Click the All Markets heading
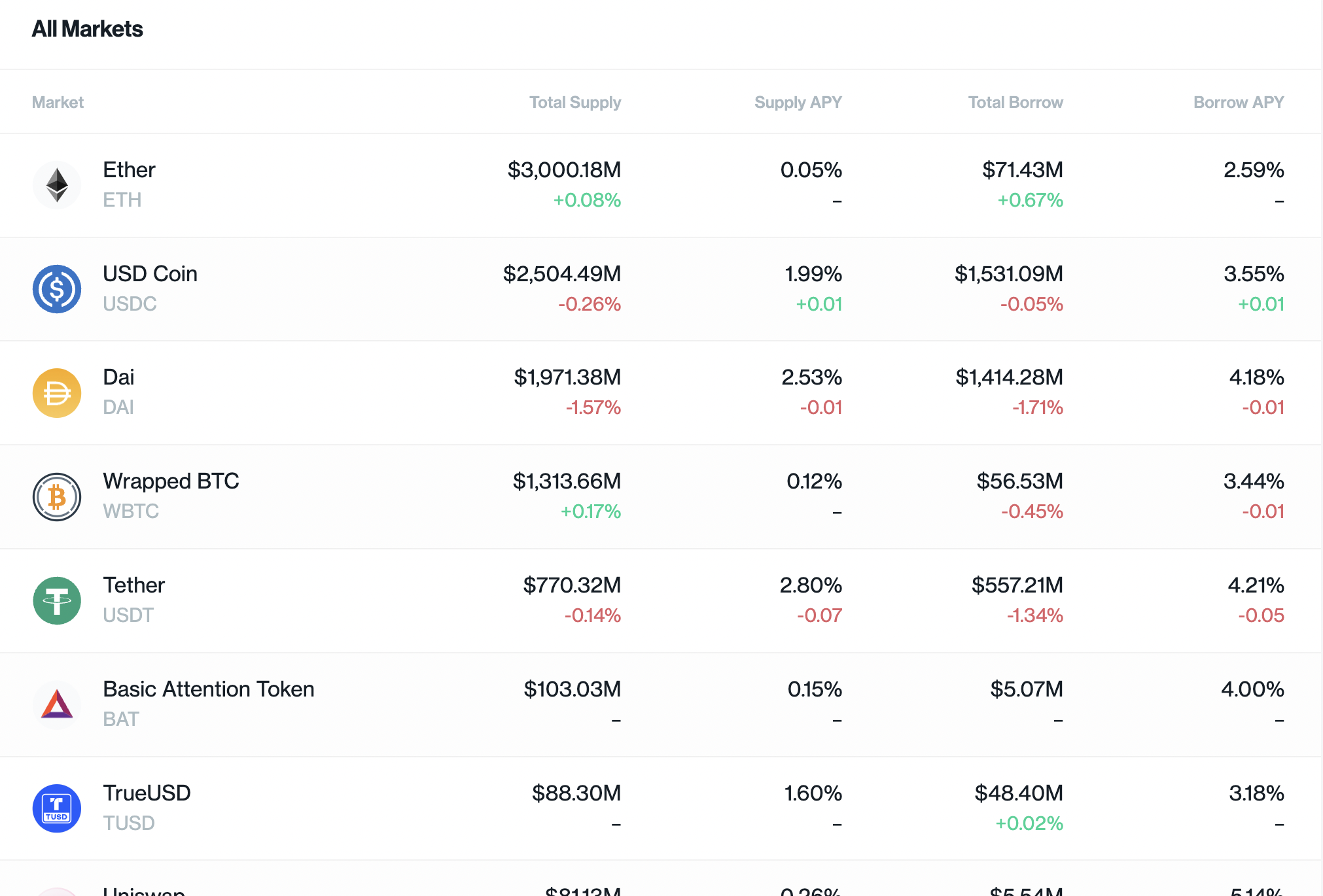 pos(87,29)
